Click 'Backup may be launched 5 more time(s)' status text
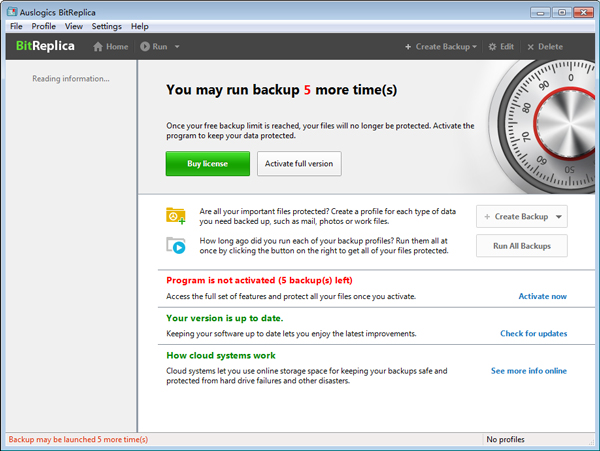This screenshot has height=451, width=600. [x=78, y=440]
